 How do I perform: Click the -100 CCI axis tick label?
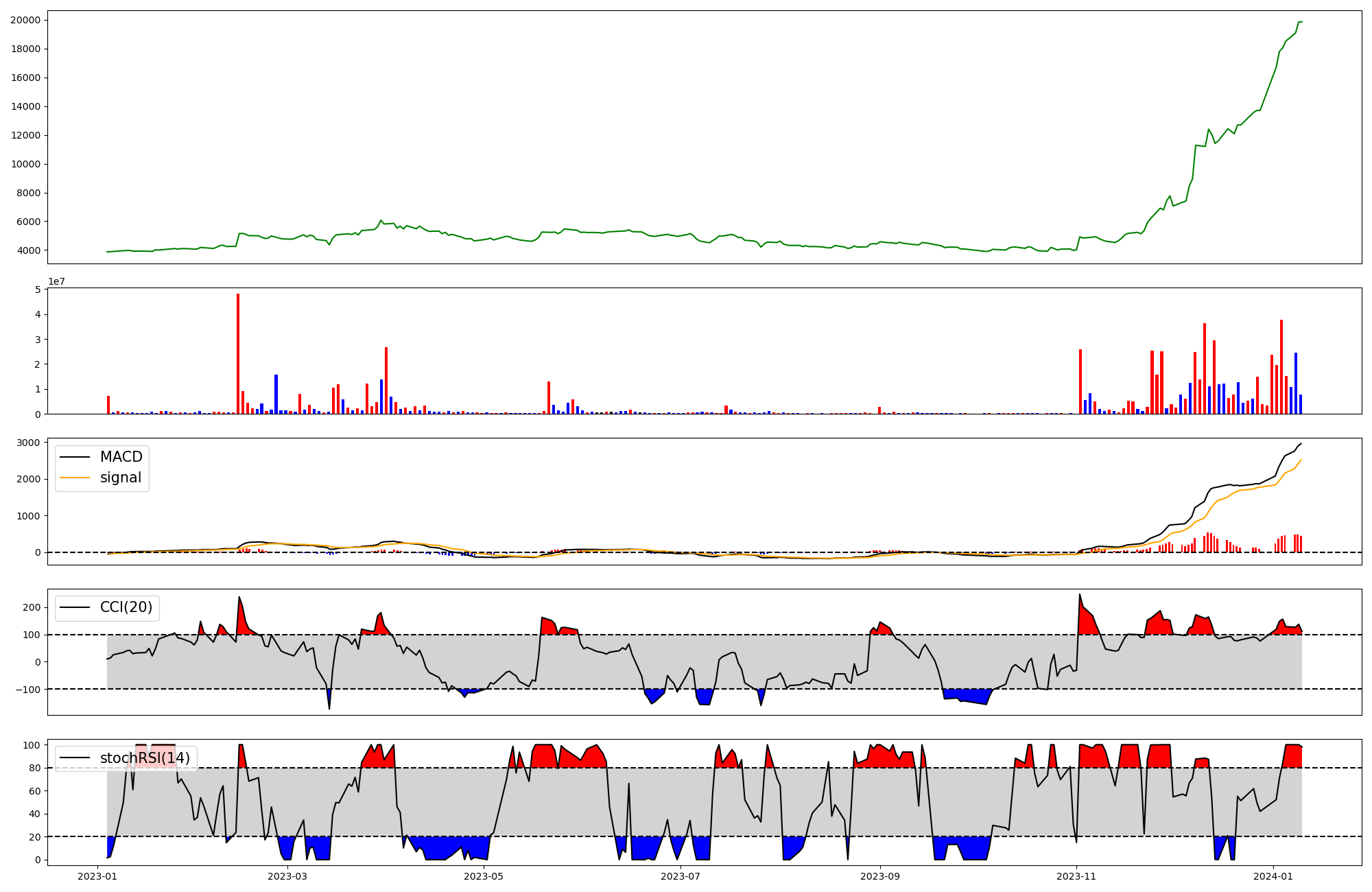point(27,689)
